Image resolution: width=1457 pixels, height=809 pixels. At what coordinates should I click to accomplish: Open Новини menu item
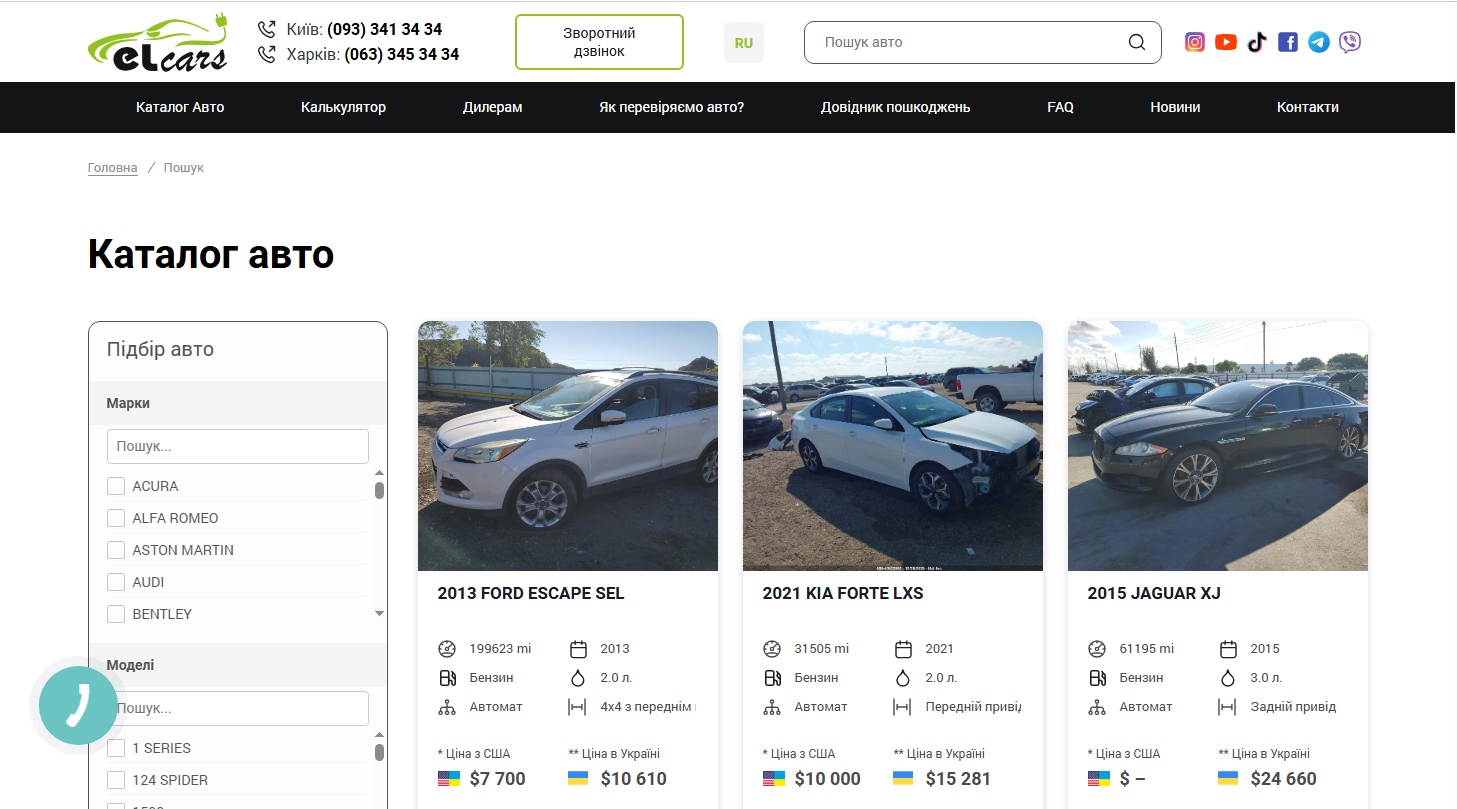click(x=1175, y=107)
